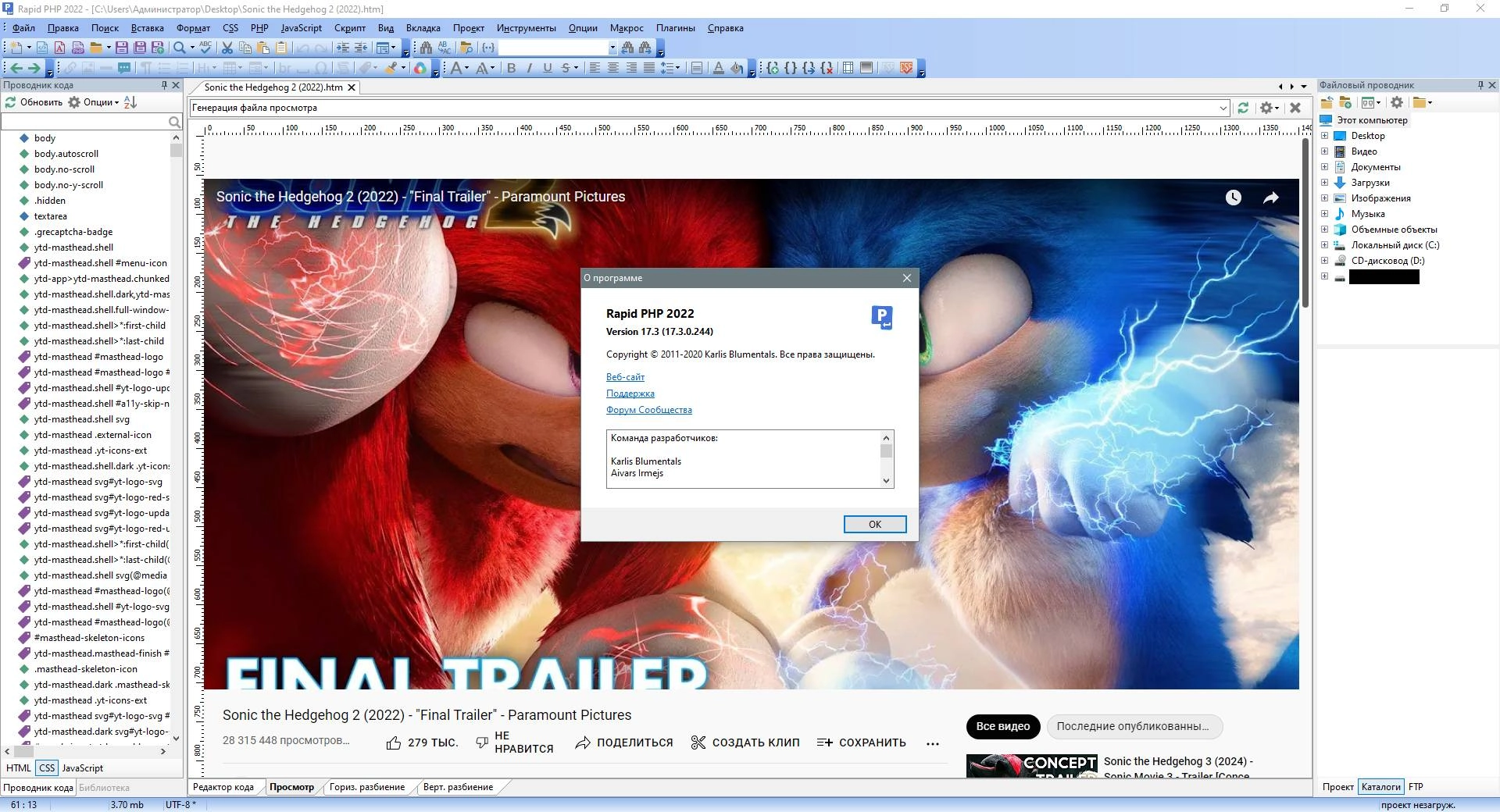Open the document tabs list arrow

[1303, 87]
